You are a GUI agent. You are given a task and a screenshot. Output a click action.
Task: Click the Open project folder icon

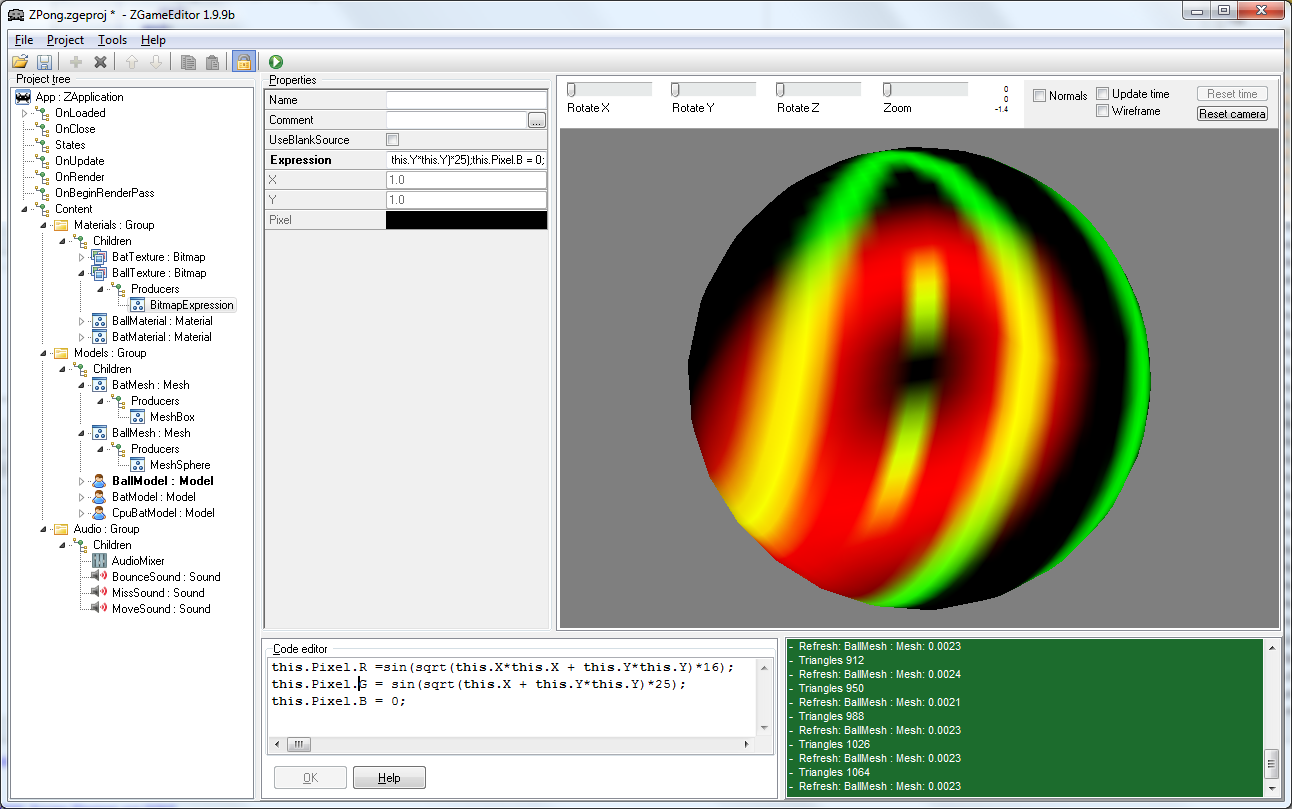coord(20,62)
